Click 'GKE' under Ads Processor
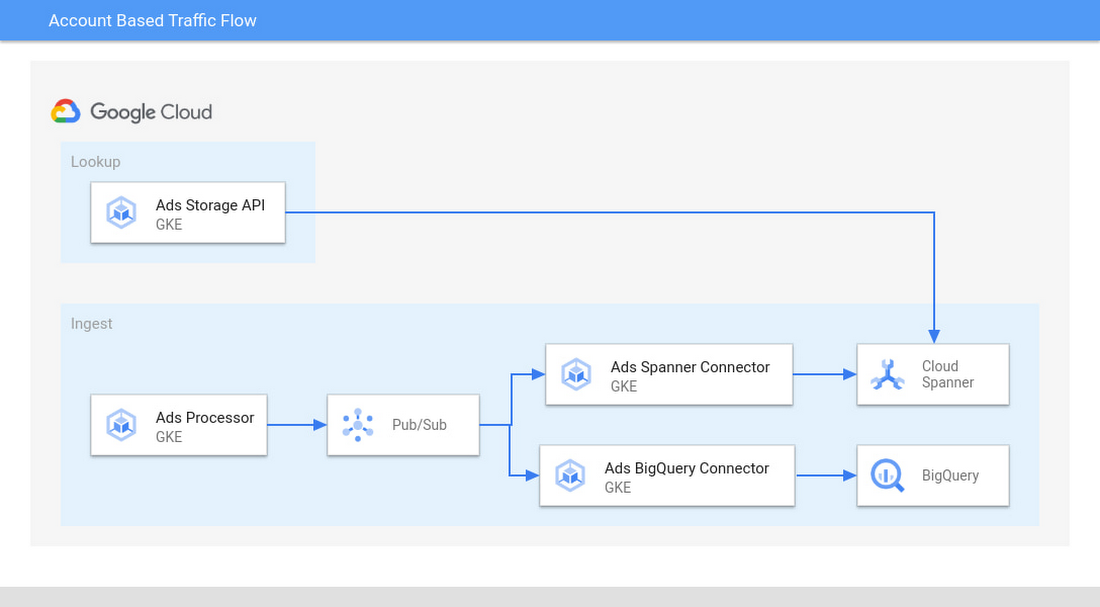 click(x=169, y=437)
